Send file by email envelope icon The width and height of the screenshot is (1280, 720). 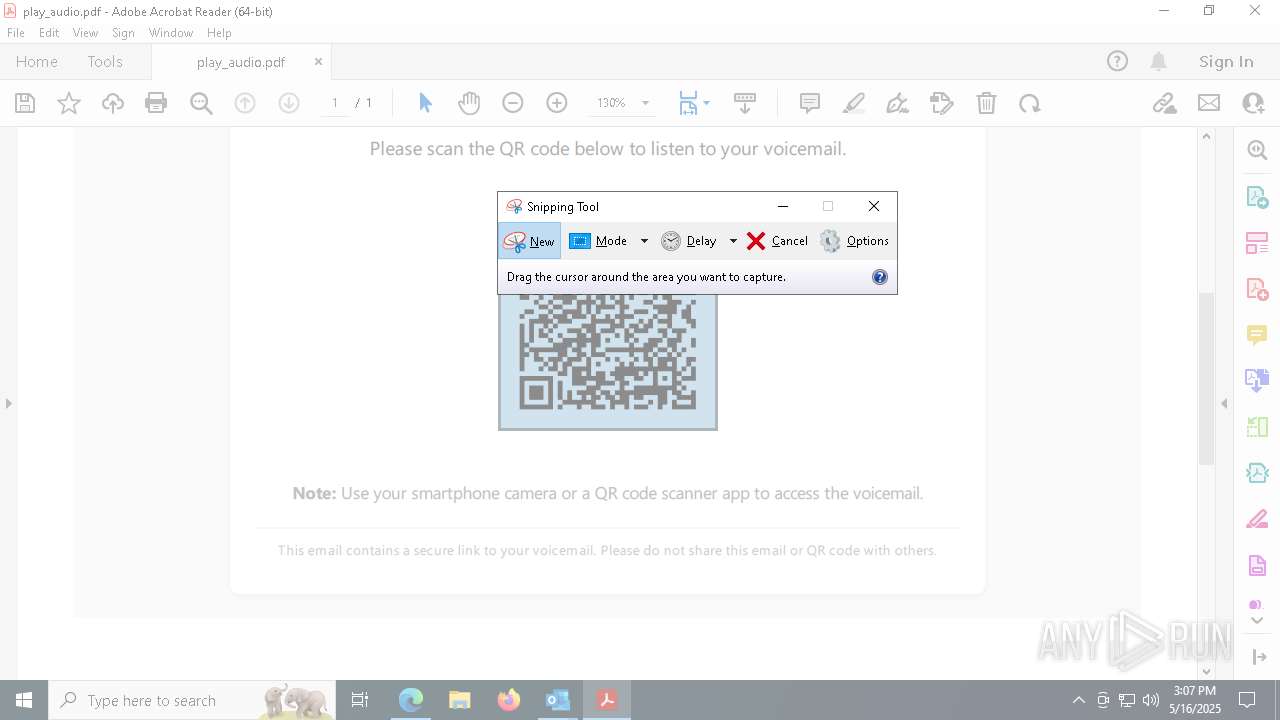tap(1209, 103)
